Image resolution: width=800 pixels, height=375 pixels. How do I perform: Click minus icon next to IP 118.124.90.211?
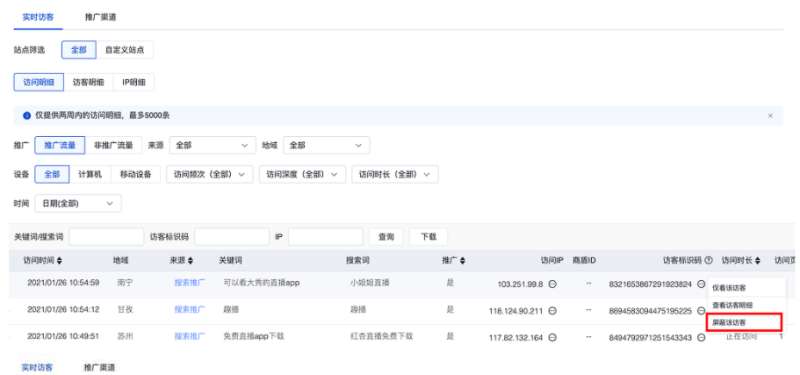coord(553,311)
